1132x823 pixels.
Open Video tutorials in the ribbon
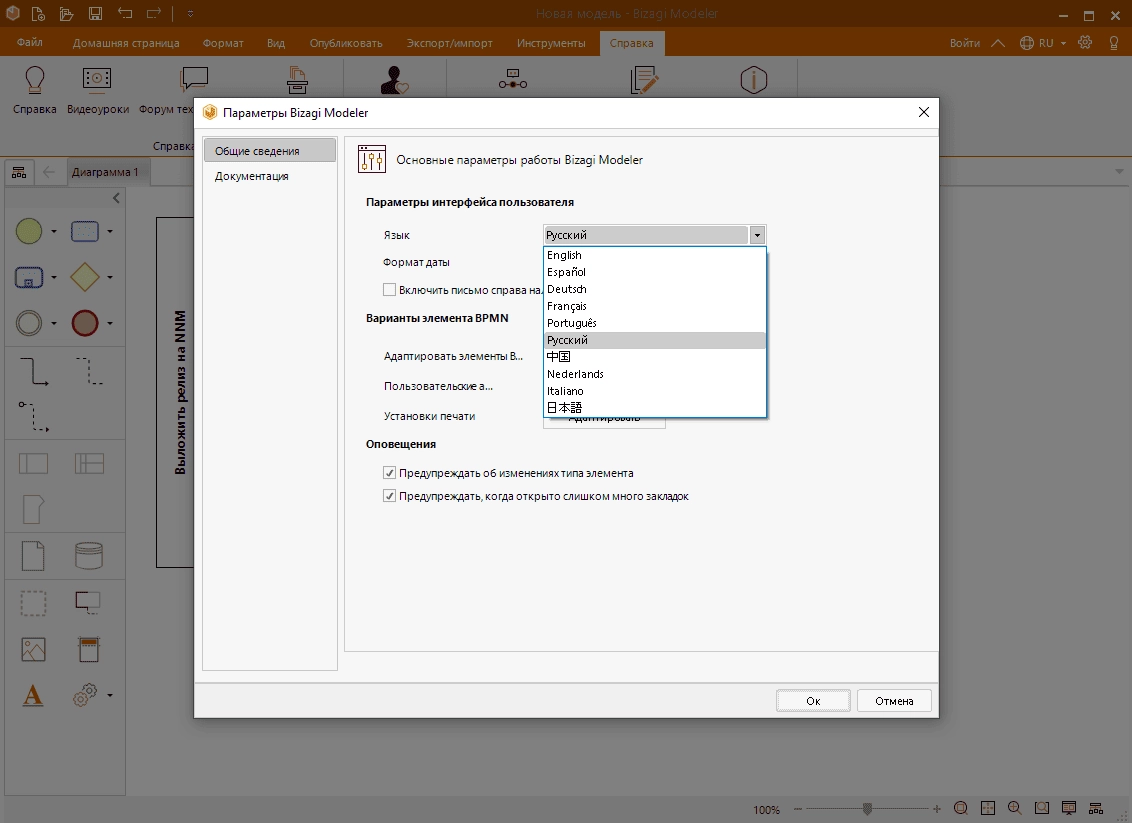(x=97, y=90)
